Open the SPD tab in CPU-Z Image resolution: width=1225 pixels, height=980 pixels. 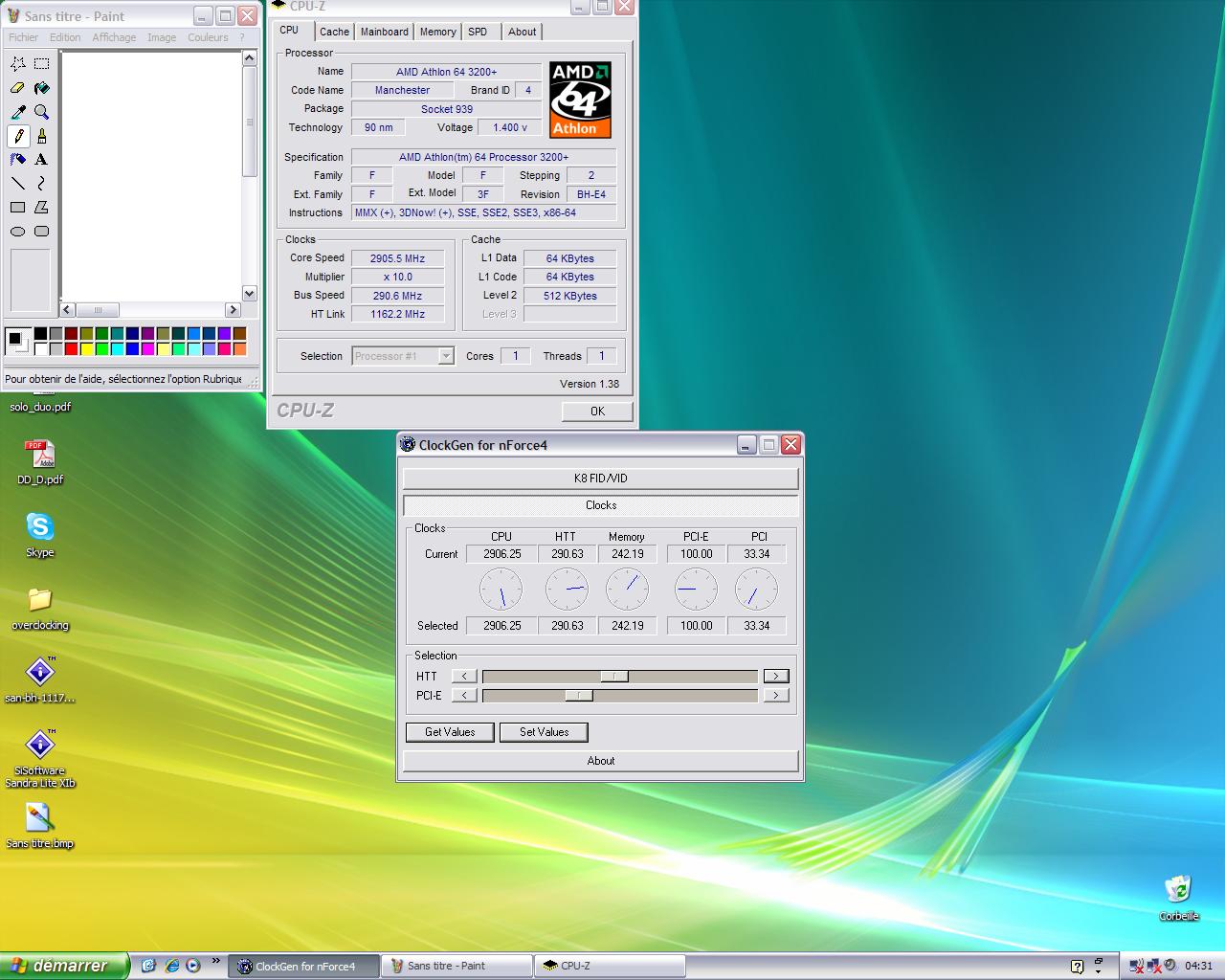[478, 32]
